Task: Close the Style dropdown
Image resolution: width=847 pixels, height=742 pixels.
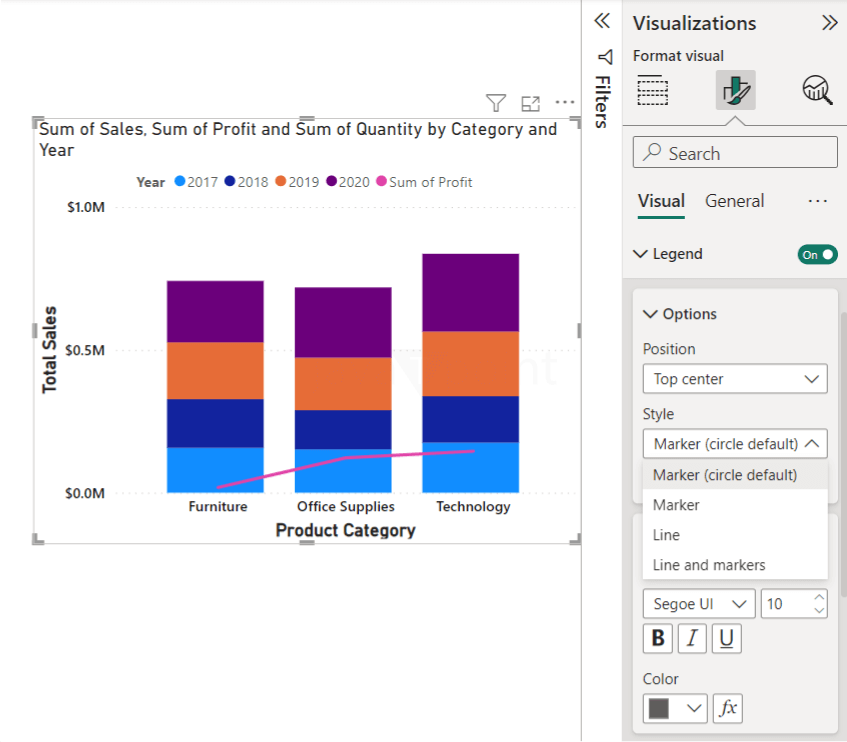Action: pos(735,443)
